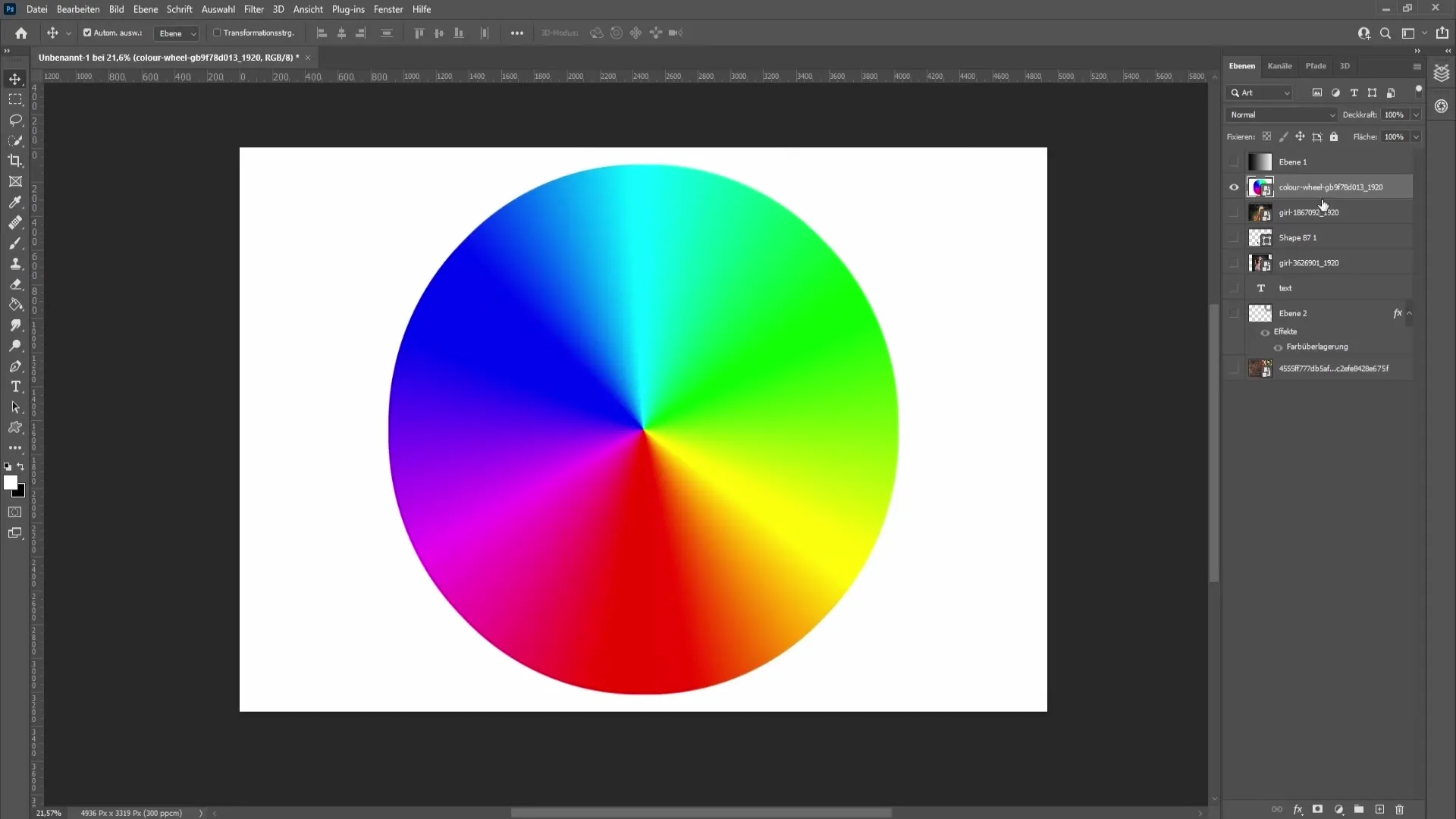This screenshot has width=1456, height=819.
Task: Select the Move tool in toolbar
Action: tap(15, 78)
